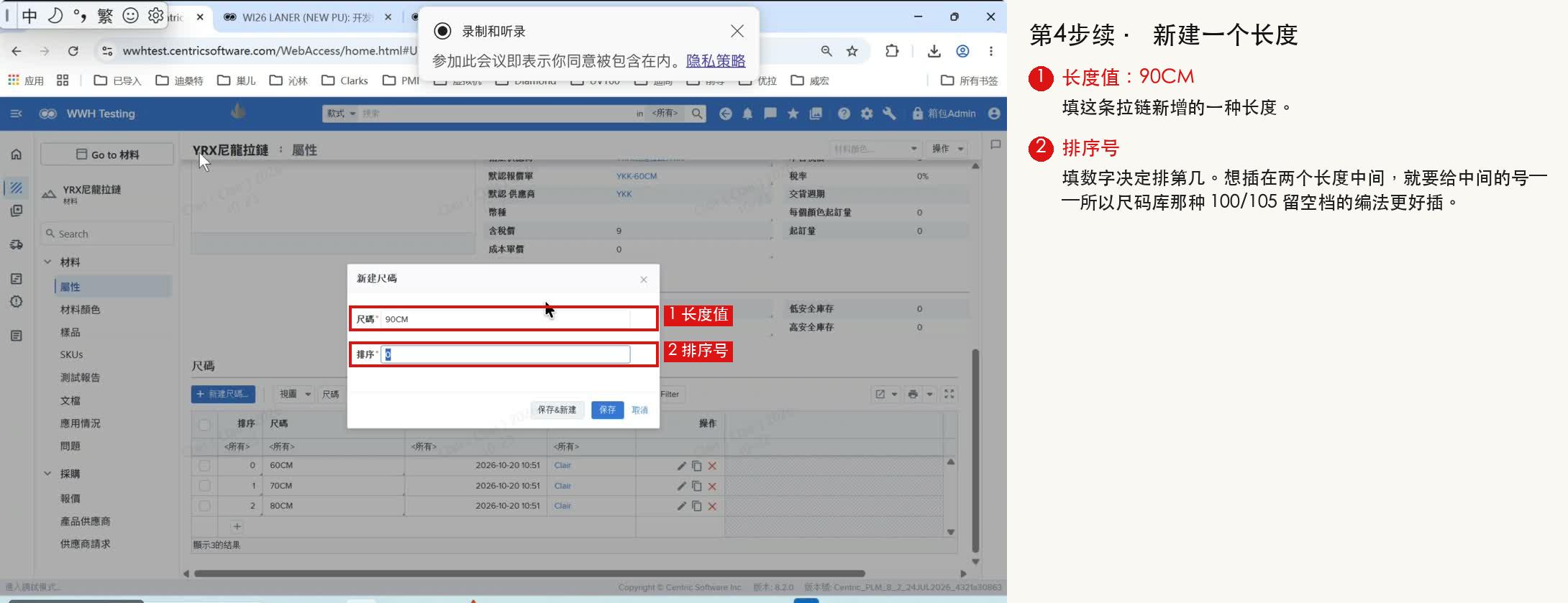
Task: Collapse the 材料 tree section
Action: (x=47, y=262)
